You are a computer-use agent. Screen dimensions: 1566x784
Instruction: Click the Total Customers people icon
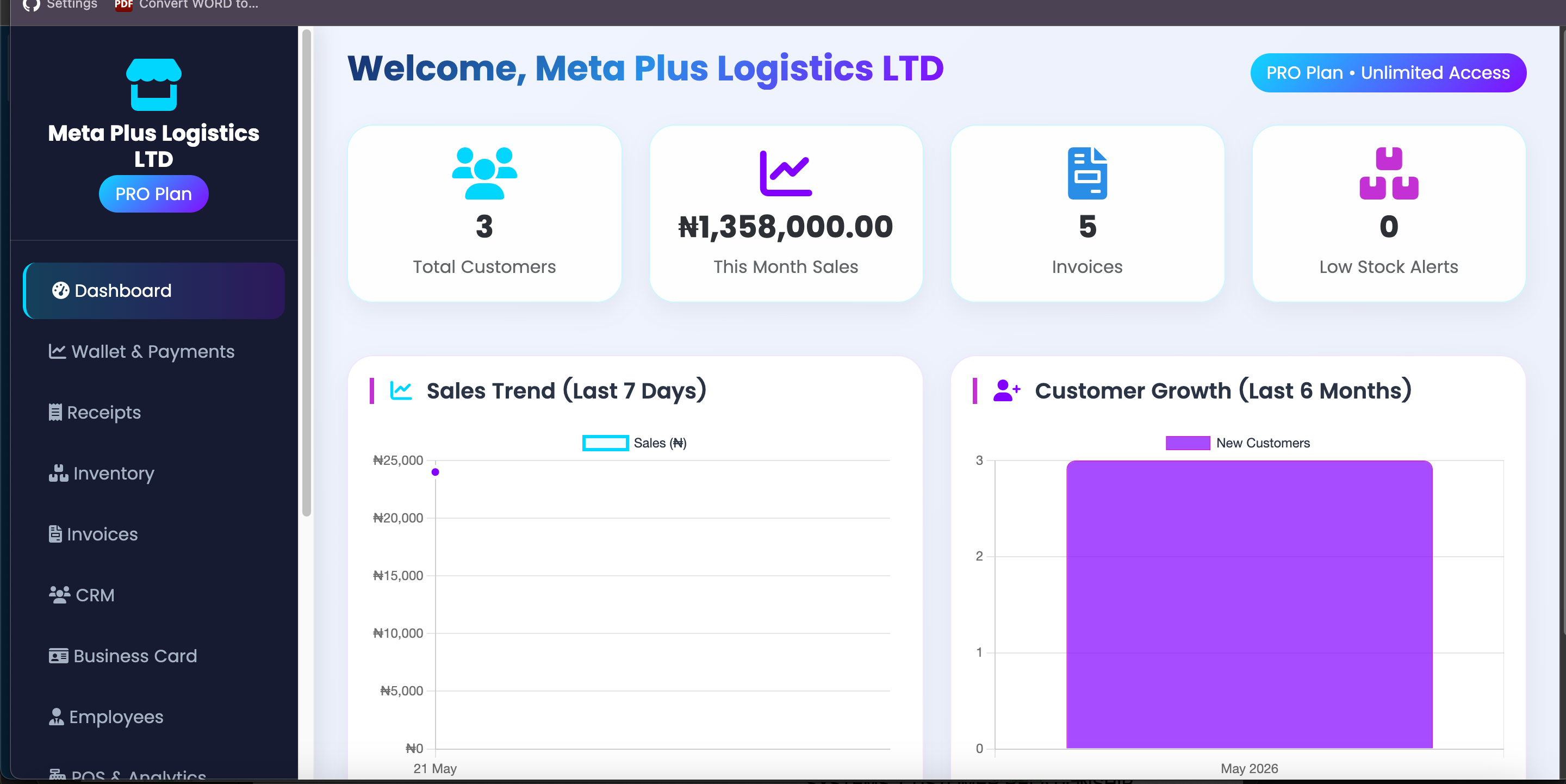tap(484, 173)
